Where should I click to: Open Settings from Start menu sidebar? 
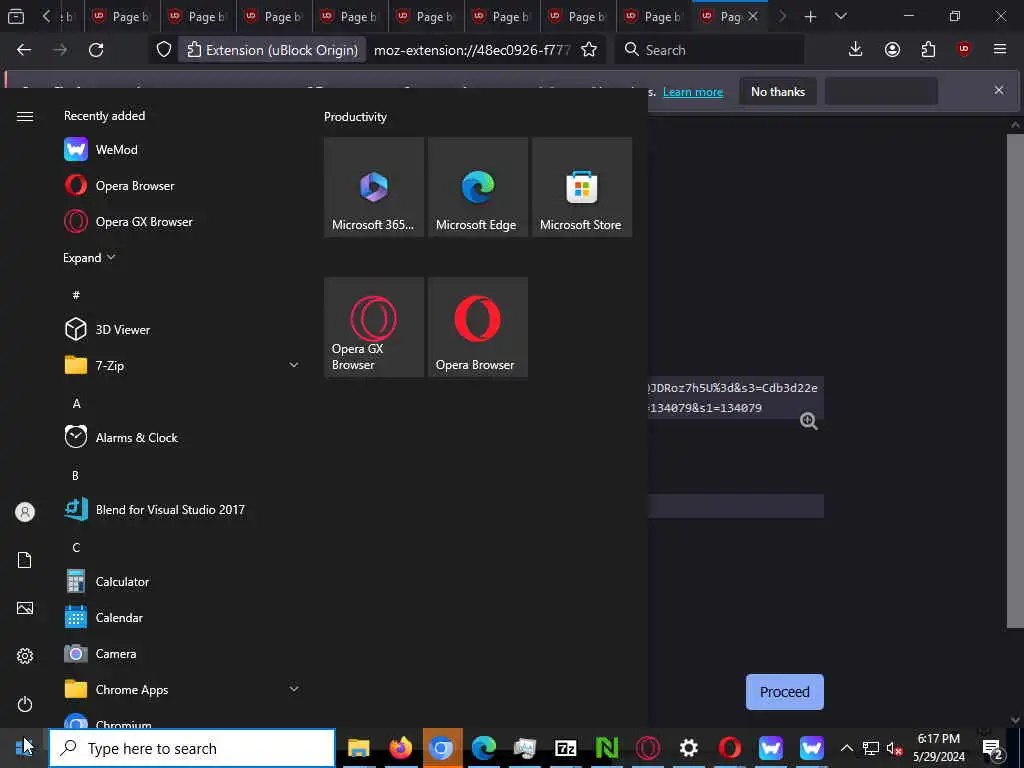pos(25,656)
